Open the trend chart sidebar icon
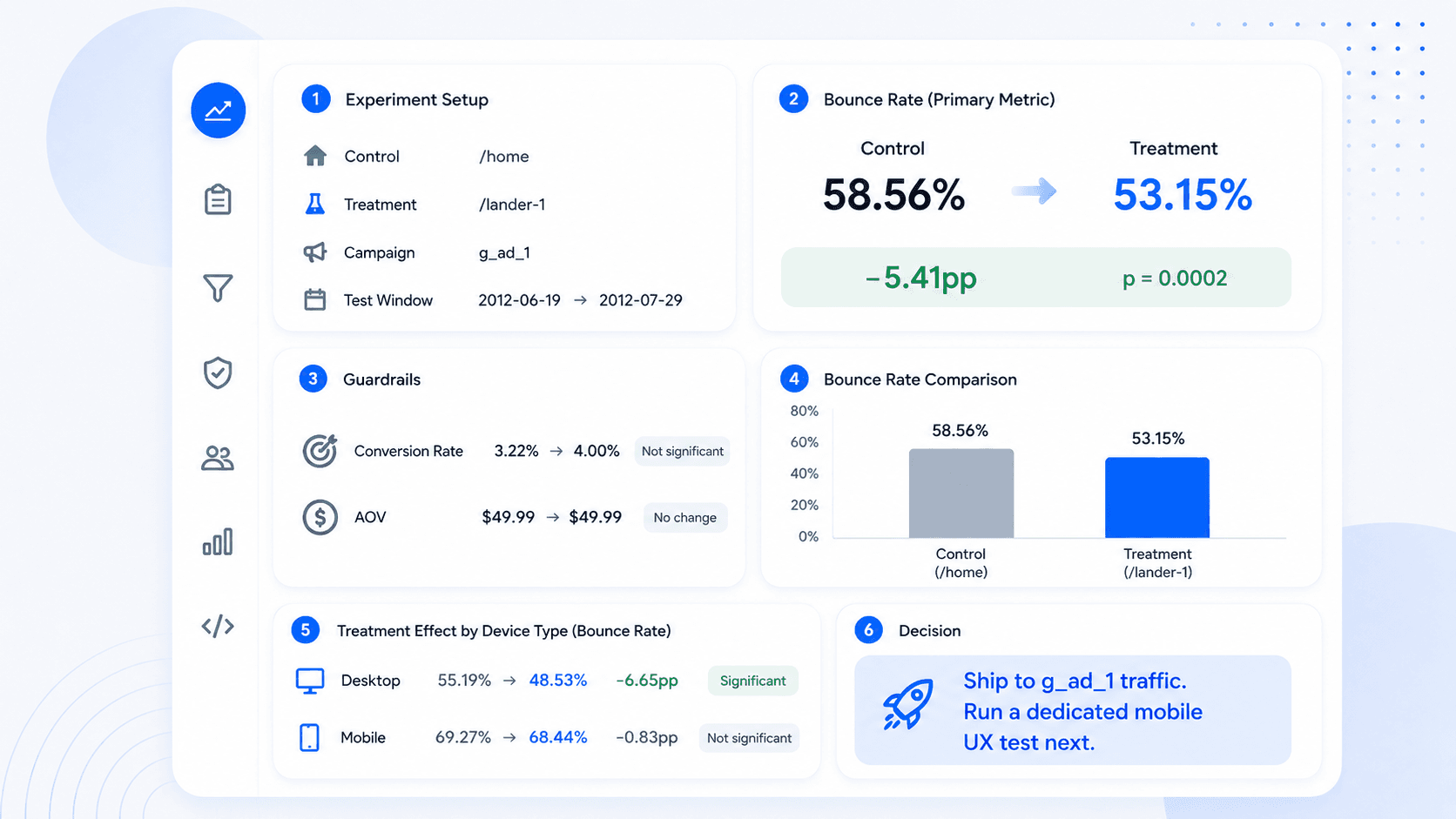This screenshot has width=1456, height=819. tap(218, 111)
